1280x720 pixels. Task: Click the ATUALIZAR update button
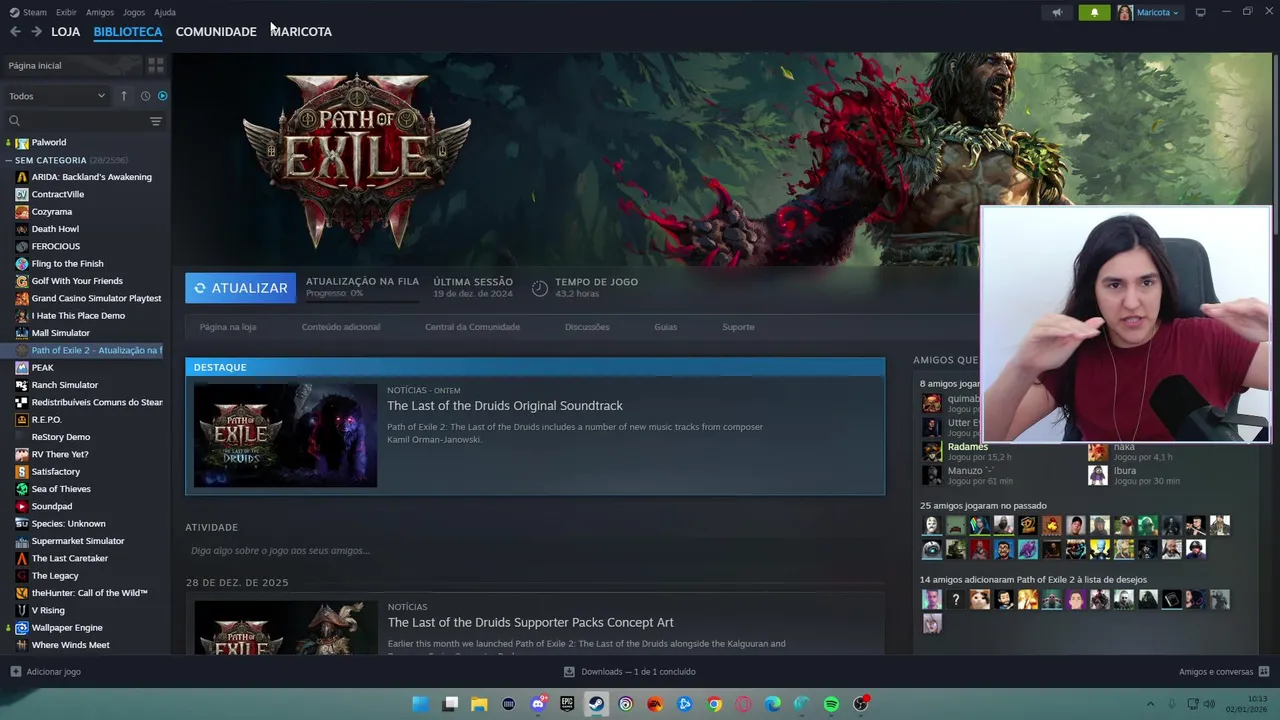(x=240, y=288)
